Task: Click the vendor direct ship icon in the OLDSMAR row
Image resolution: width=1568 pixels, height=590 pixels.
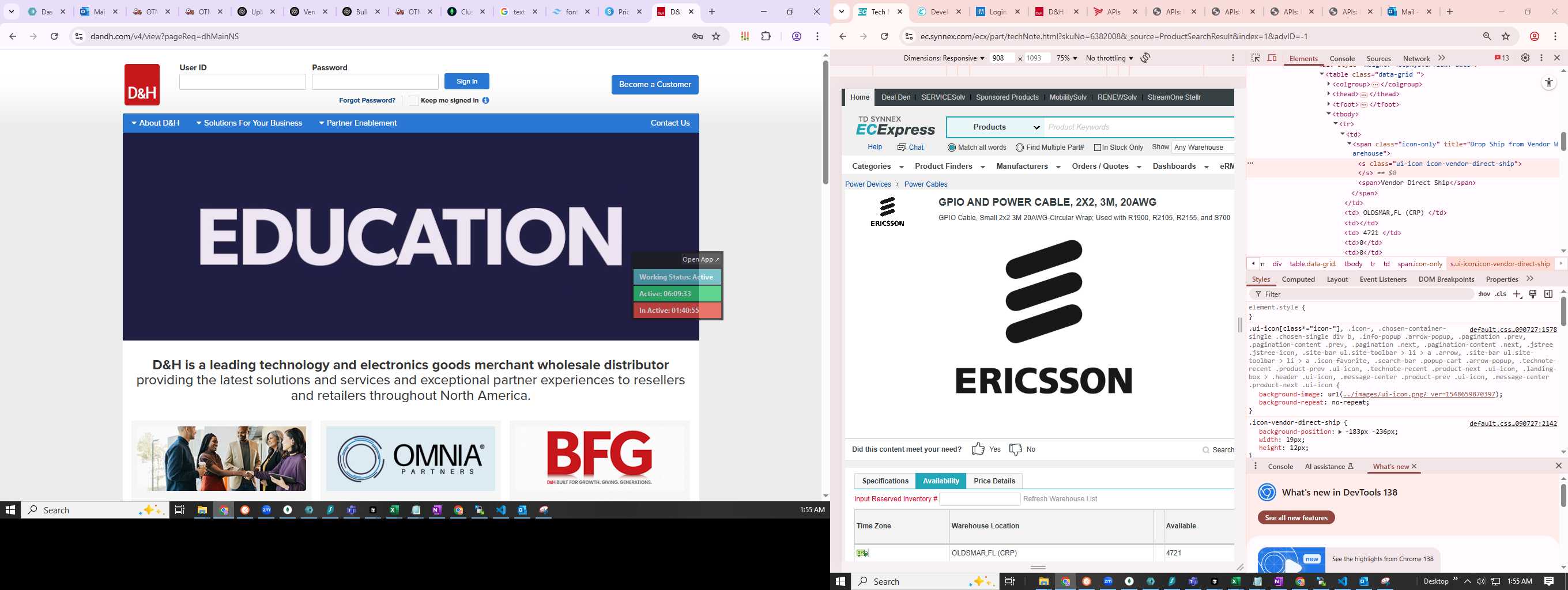Action: [x=862, y=553]
